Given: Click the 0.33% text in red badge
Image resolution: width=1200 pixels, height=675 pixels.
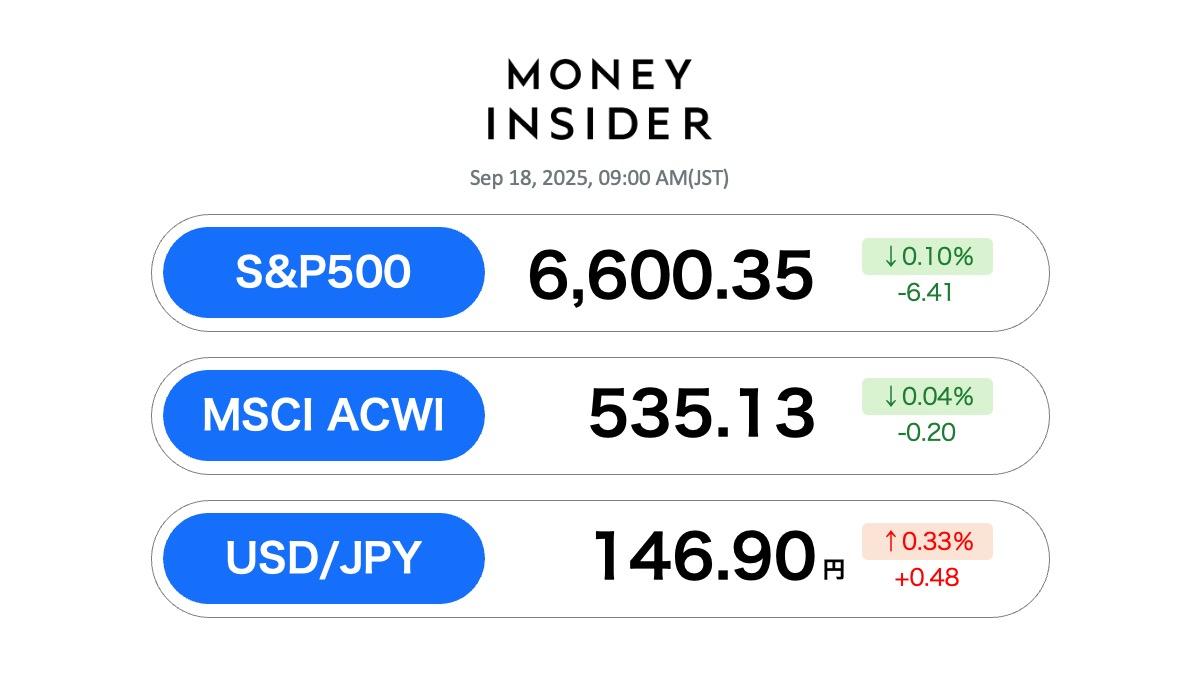Looking at the screenshot, I should point(937,542).
